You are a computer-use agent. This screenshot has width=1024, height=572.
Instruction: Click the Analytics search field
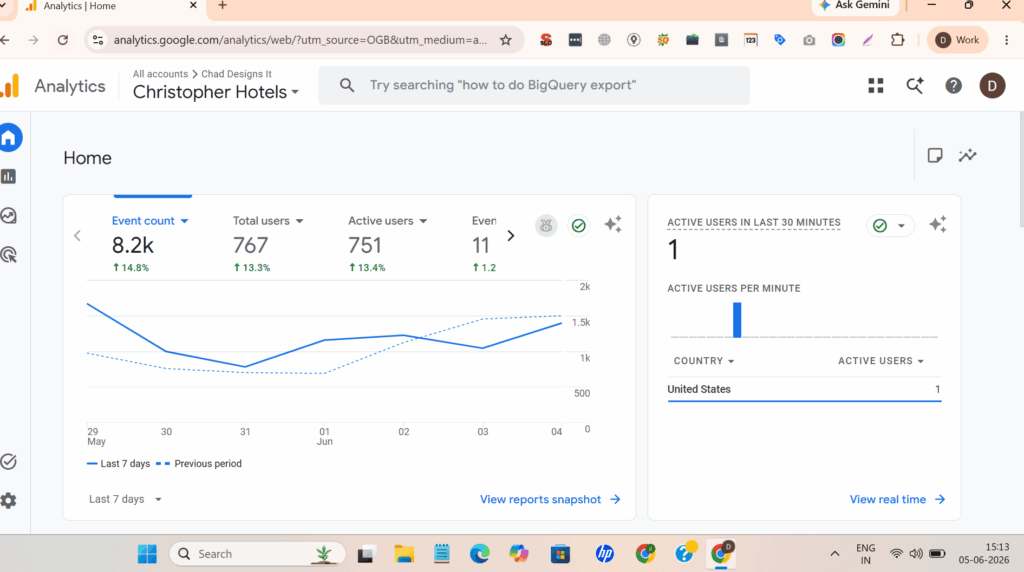[x=534, y=86]
